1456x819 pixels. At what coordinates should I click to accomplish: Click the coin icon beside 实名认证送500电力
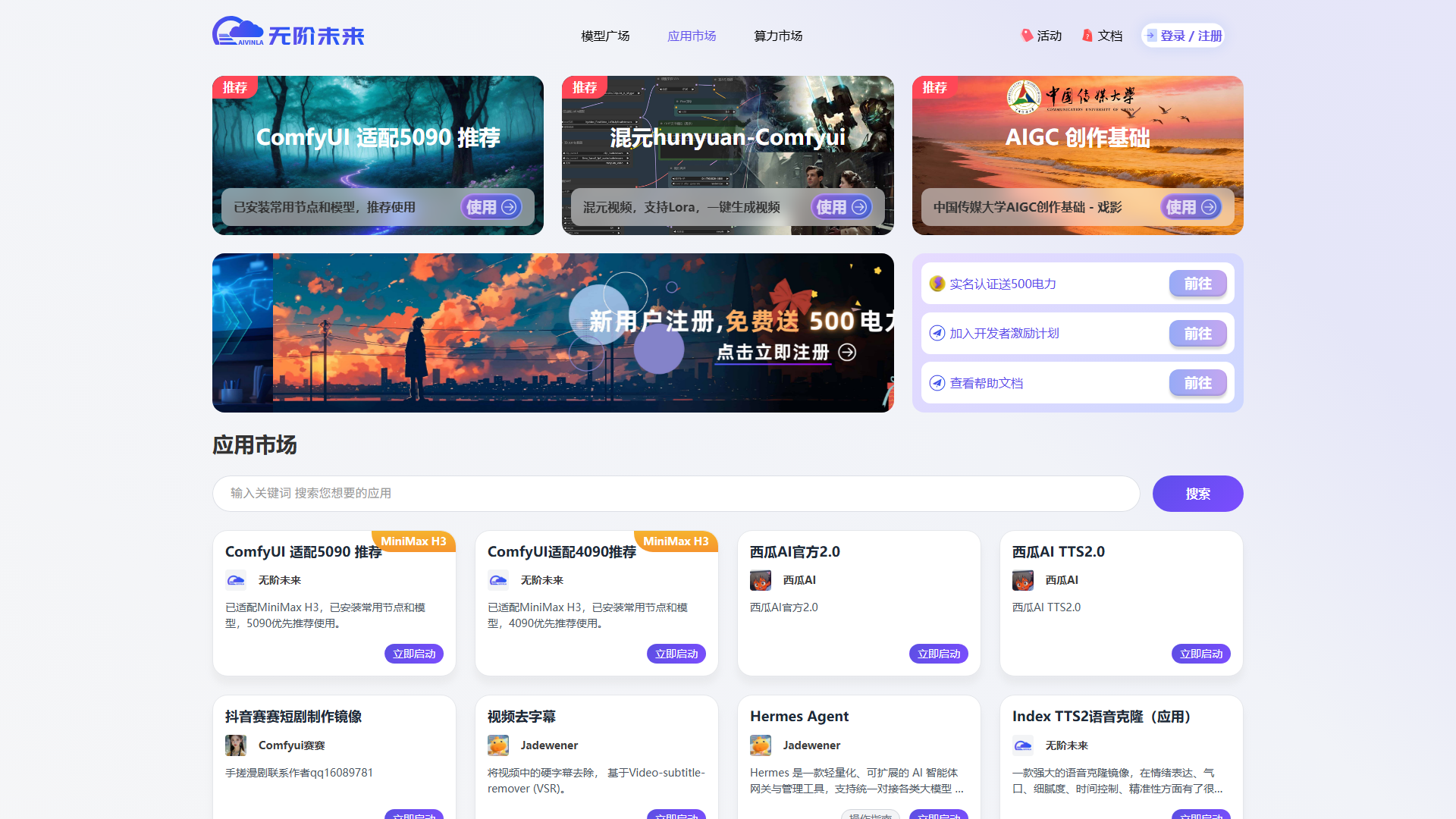(x=937, y=284)
